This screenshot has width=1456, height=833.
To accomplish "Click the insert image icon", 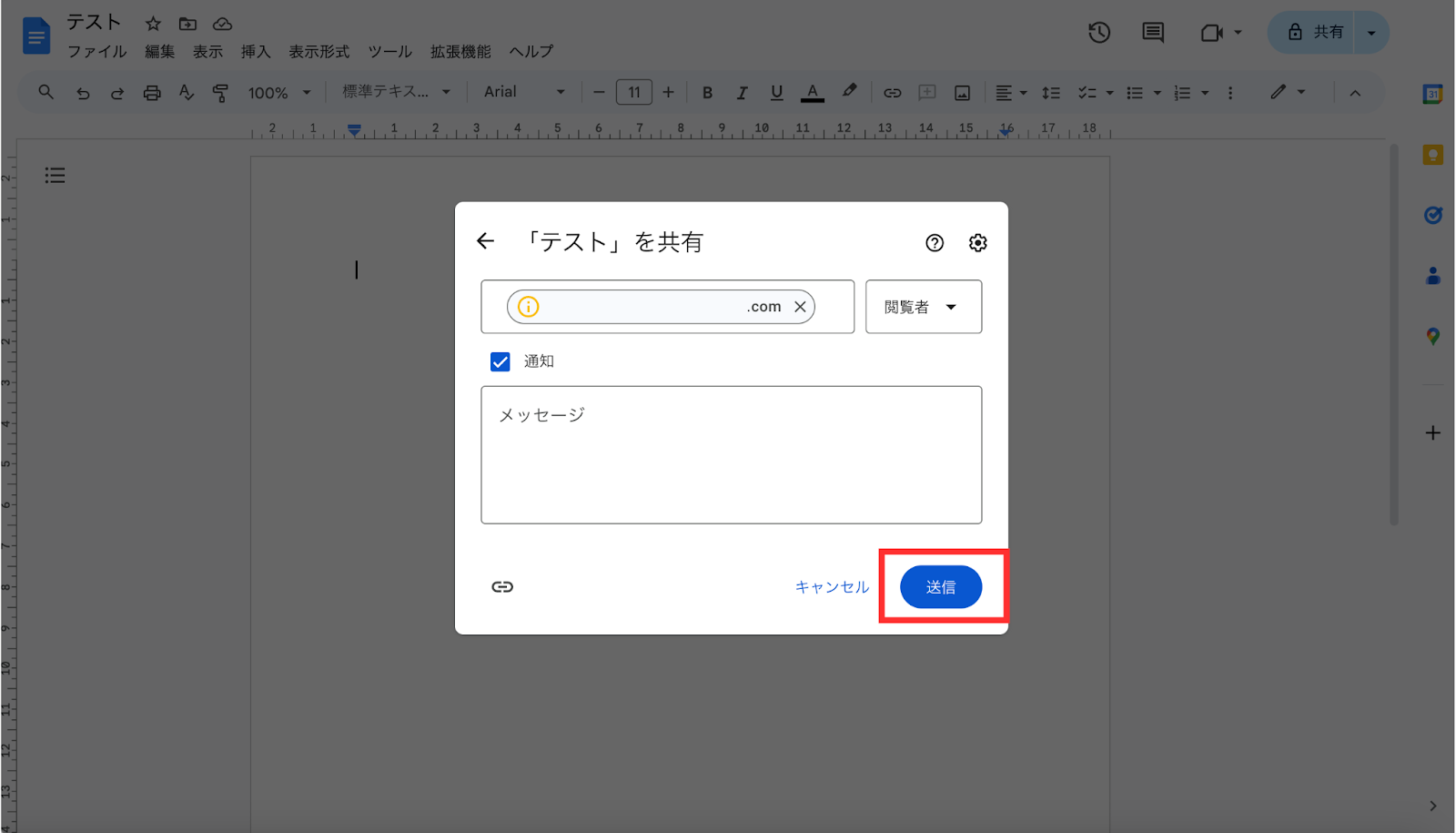I will coord(962,93).
